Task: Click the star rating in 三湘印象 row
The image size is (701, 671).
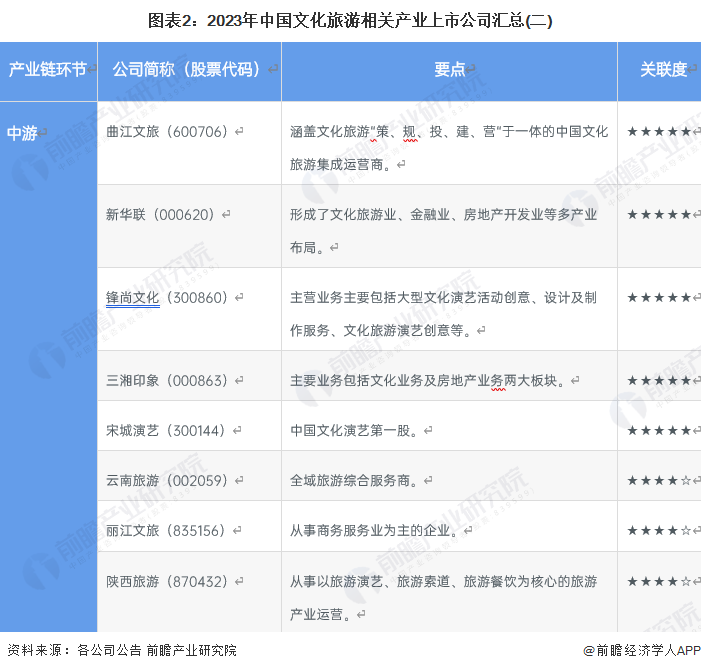Action: click(x=659, y=381)
